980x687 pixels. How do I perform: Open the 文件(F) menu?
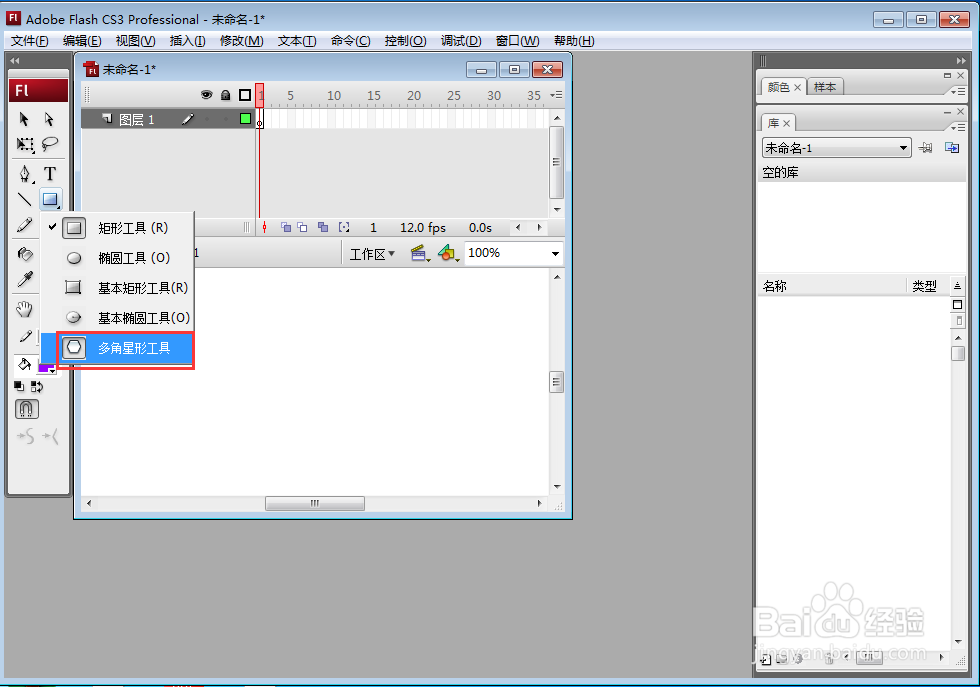coord(29,41)
